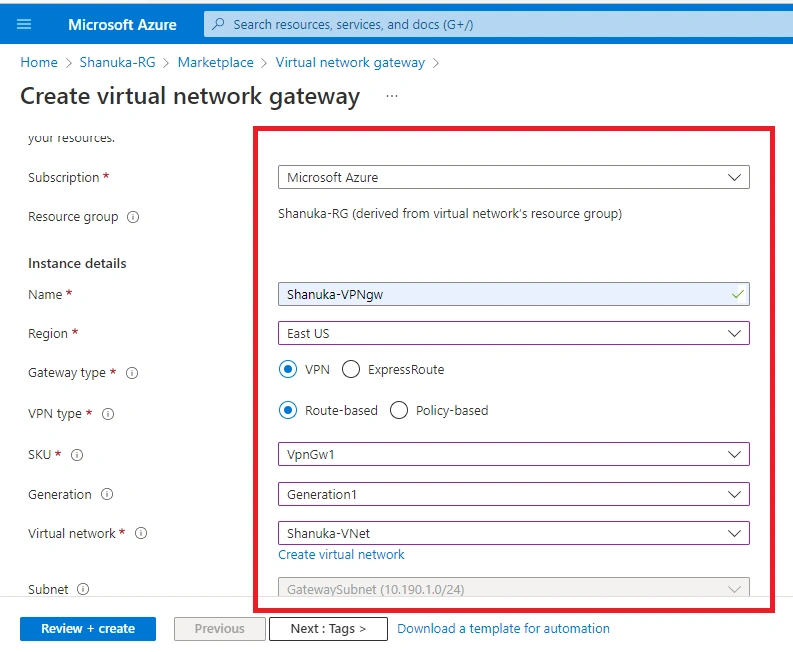Open the hamburger portal menu
The width and height of the screenshot is (793, 652).
(x=24, y=24)
